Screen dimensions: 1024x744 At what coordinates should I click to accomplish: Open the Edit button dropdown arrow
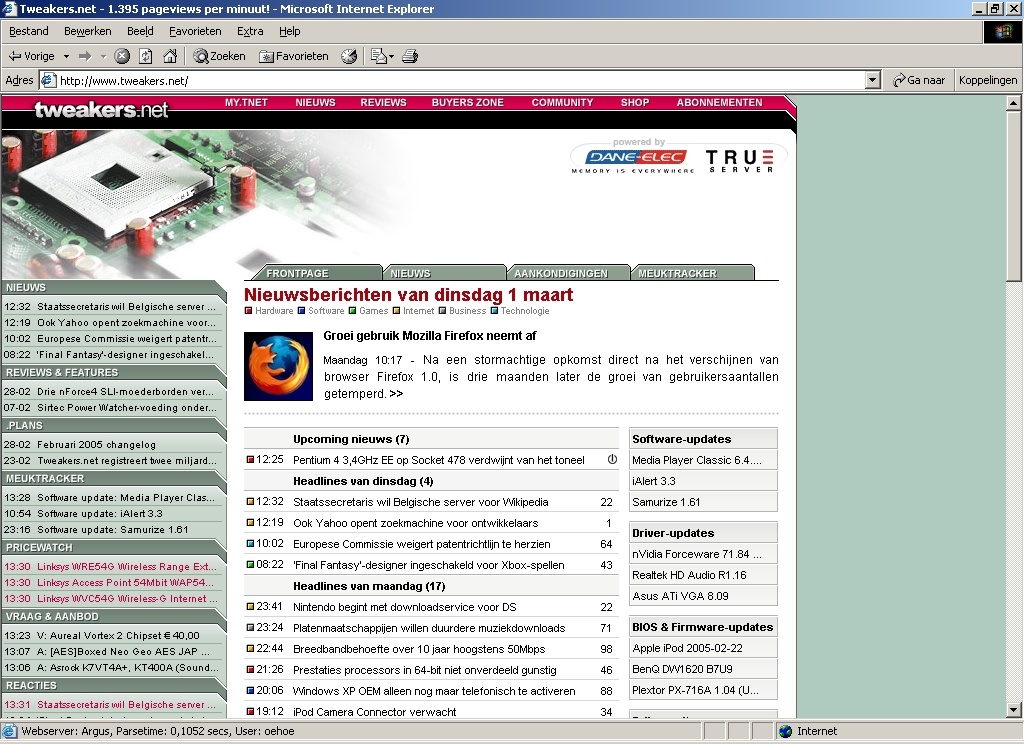[391, 57]
